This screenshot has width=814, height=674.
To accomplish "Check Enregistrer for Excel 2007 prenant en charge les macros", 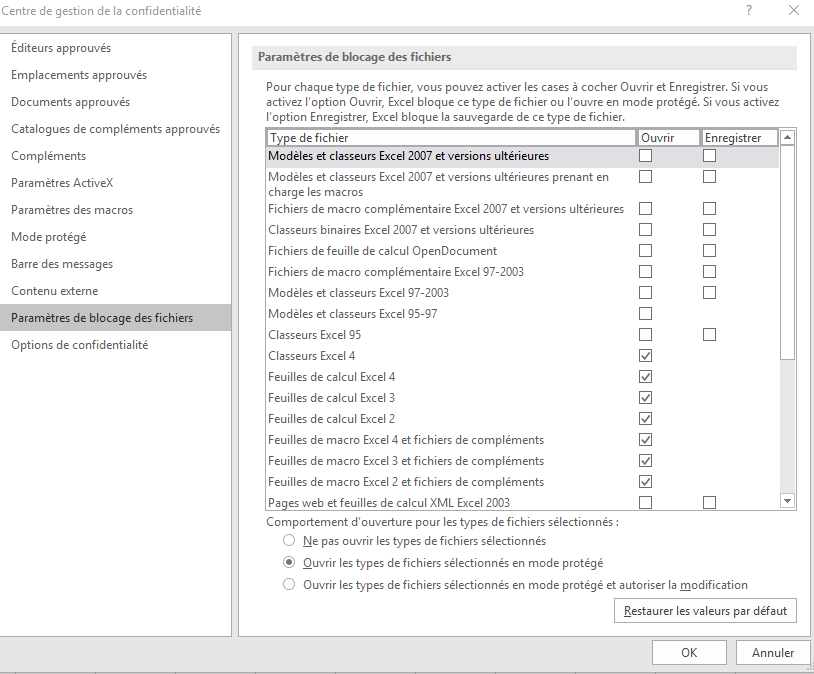I will click(709, 177).
